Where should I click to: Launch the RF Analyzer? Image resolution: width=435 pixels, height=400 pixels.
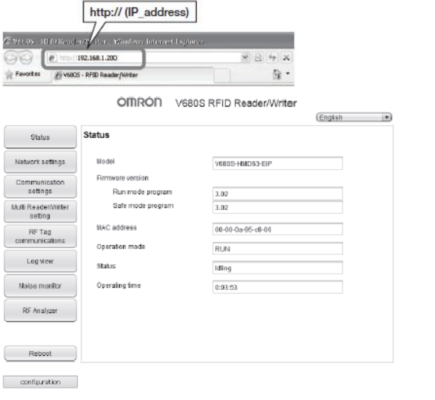tap(40, 311)
